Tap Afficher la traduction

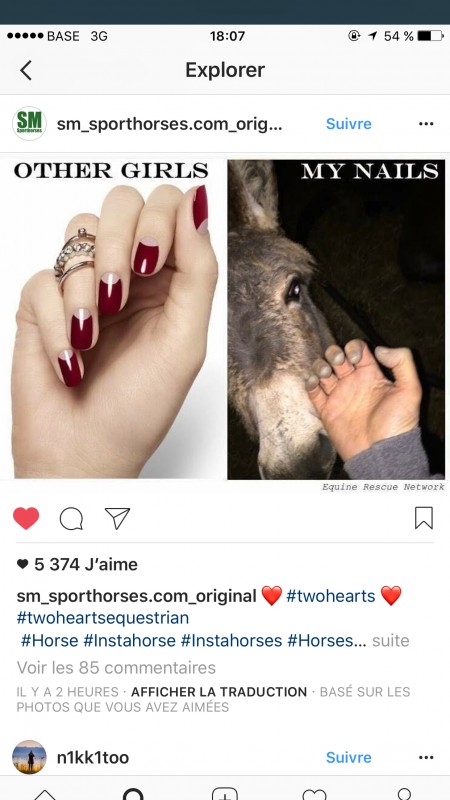(219, 692)
